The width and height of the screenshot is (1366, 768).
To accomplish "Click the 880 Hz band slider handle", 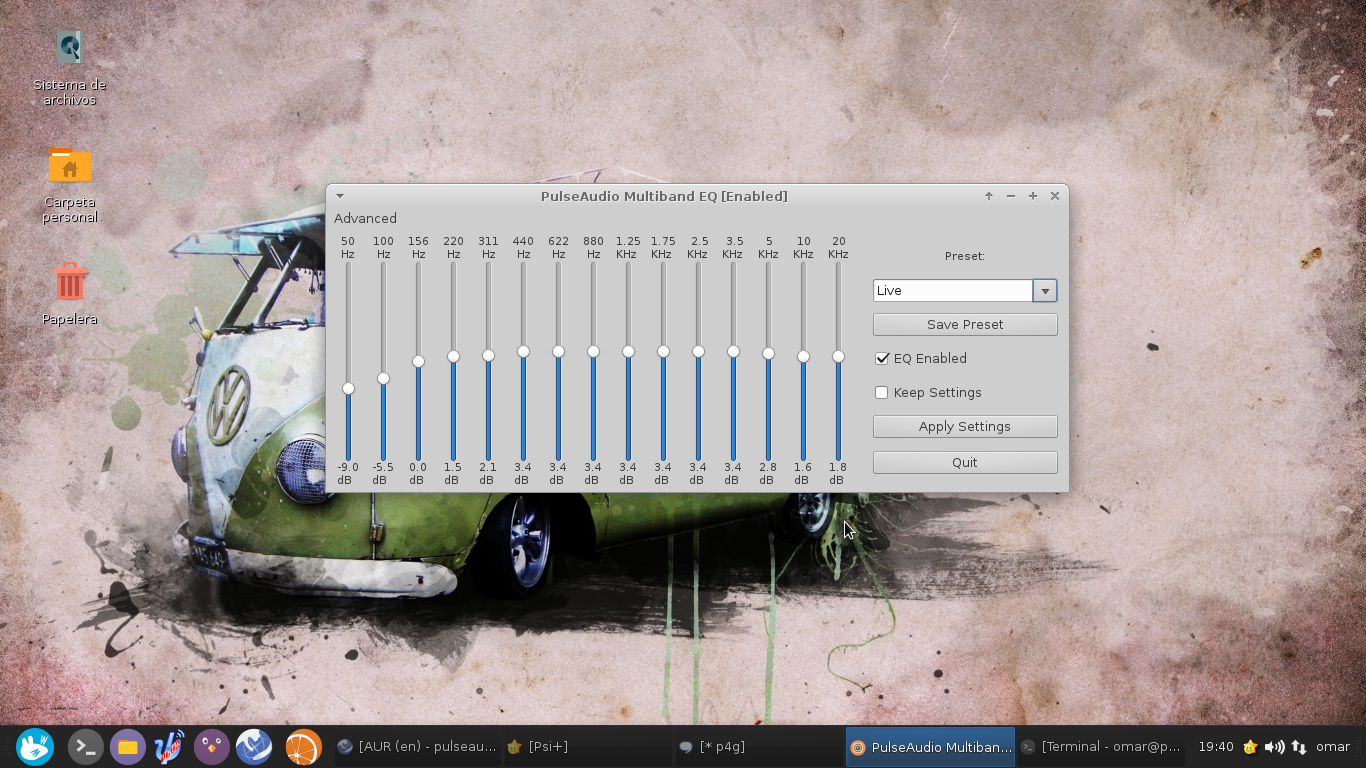I will coord(593,351).
